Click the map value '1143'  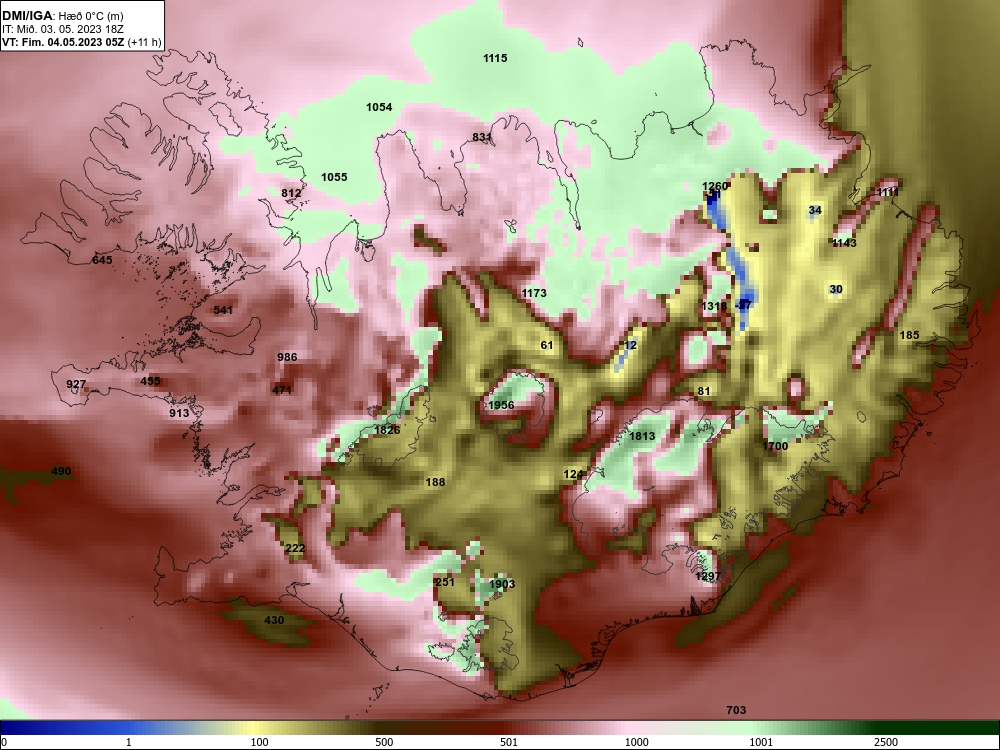844,243
